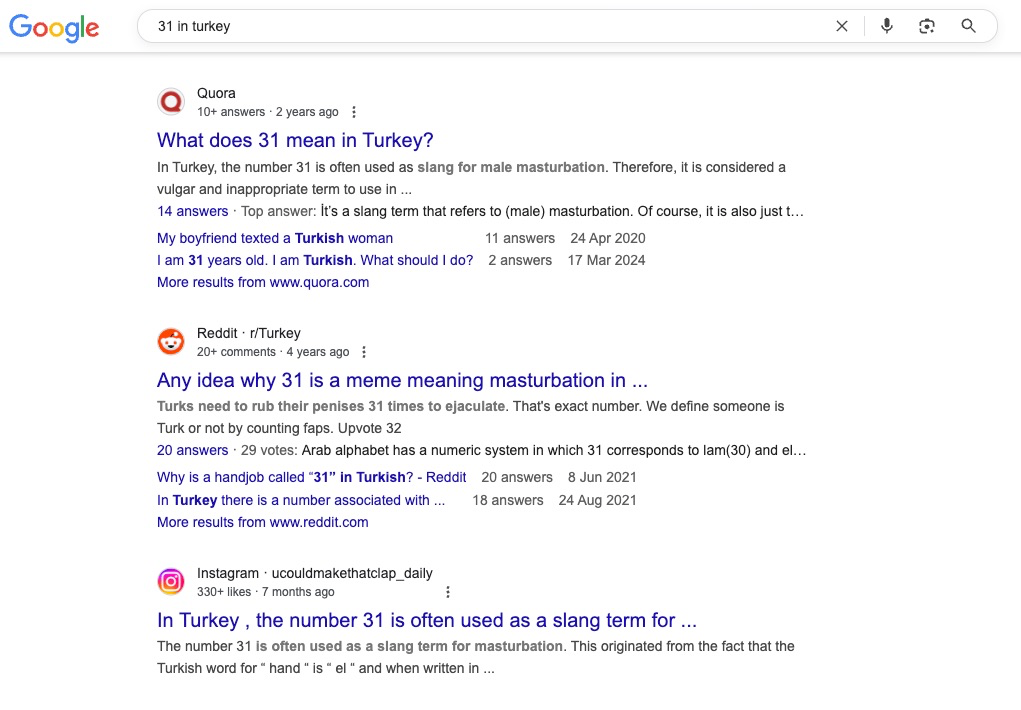Open Search by image camera icon
1021x710 pixels.
click(x=927, y=26)
